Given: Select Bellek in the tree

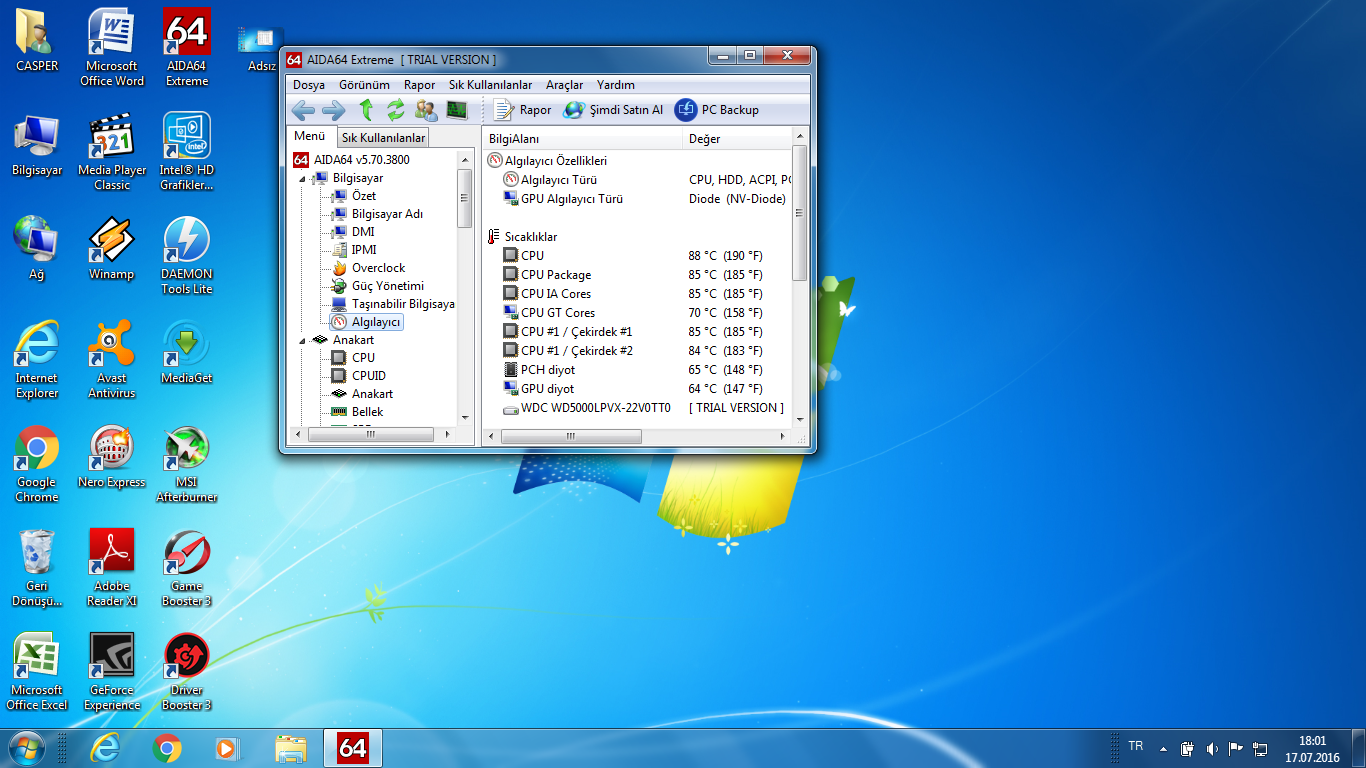Looking at the screenshot, I should (357, 412).
